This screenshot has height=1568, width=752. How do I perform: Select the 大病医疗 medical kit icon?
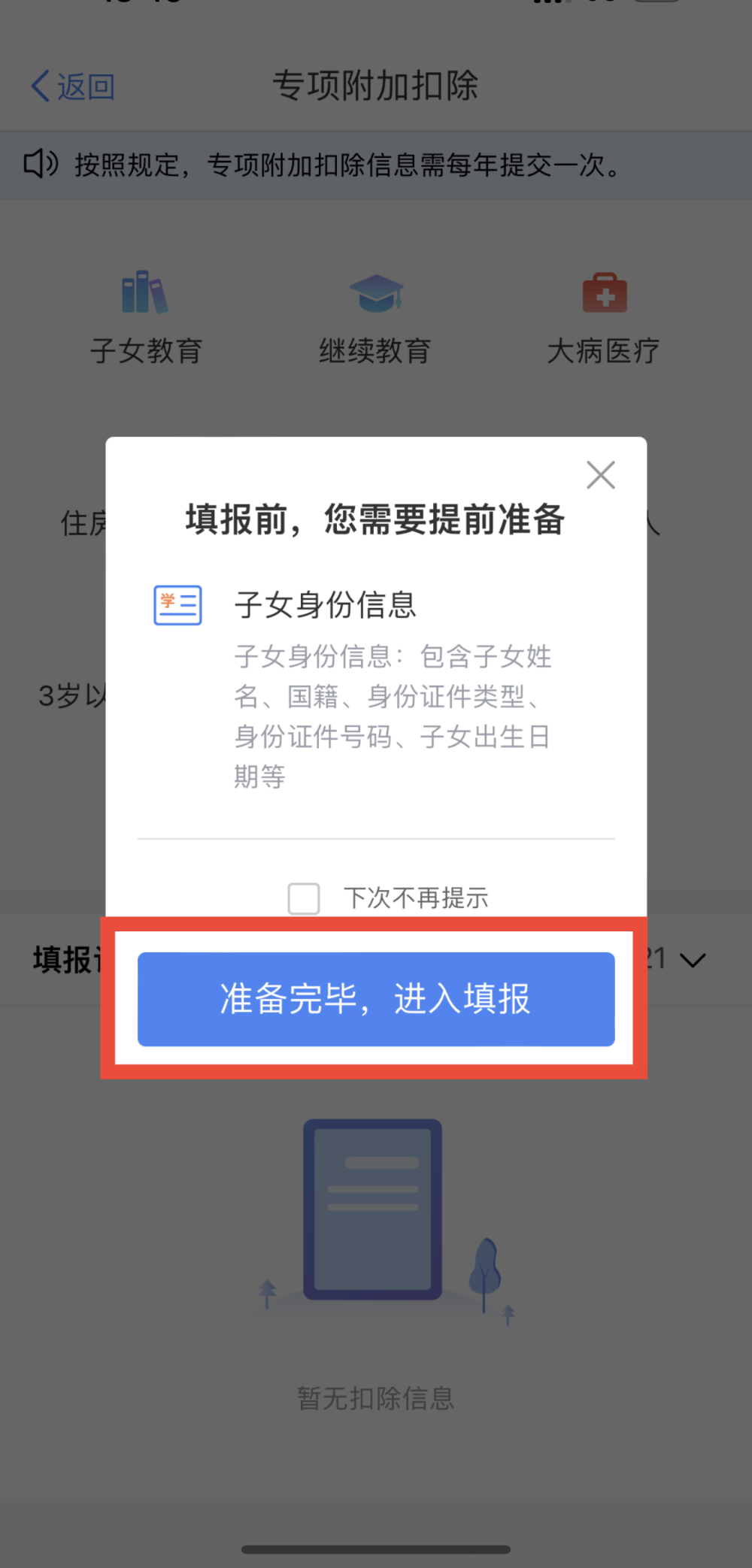pyautogui.click(x=605, y=292)
